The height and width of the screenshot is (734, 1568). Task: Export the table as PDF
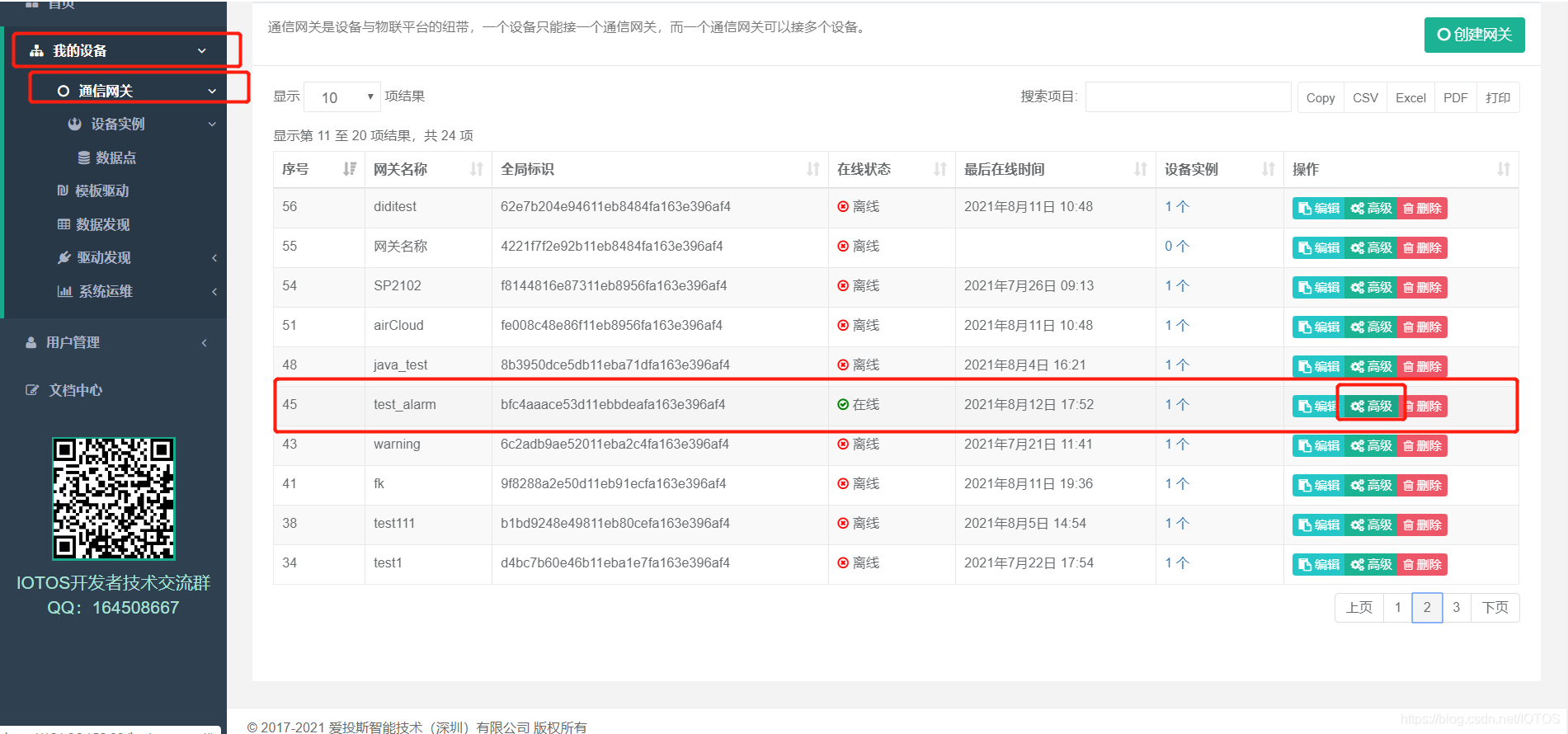[x=1455, y=97]
